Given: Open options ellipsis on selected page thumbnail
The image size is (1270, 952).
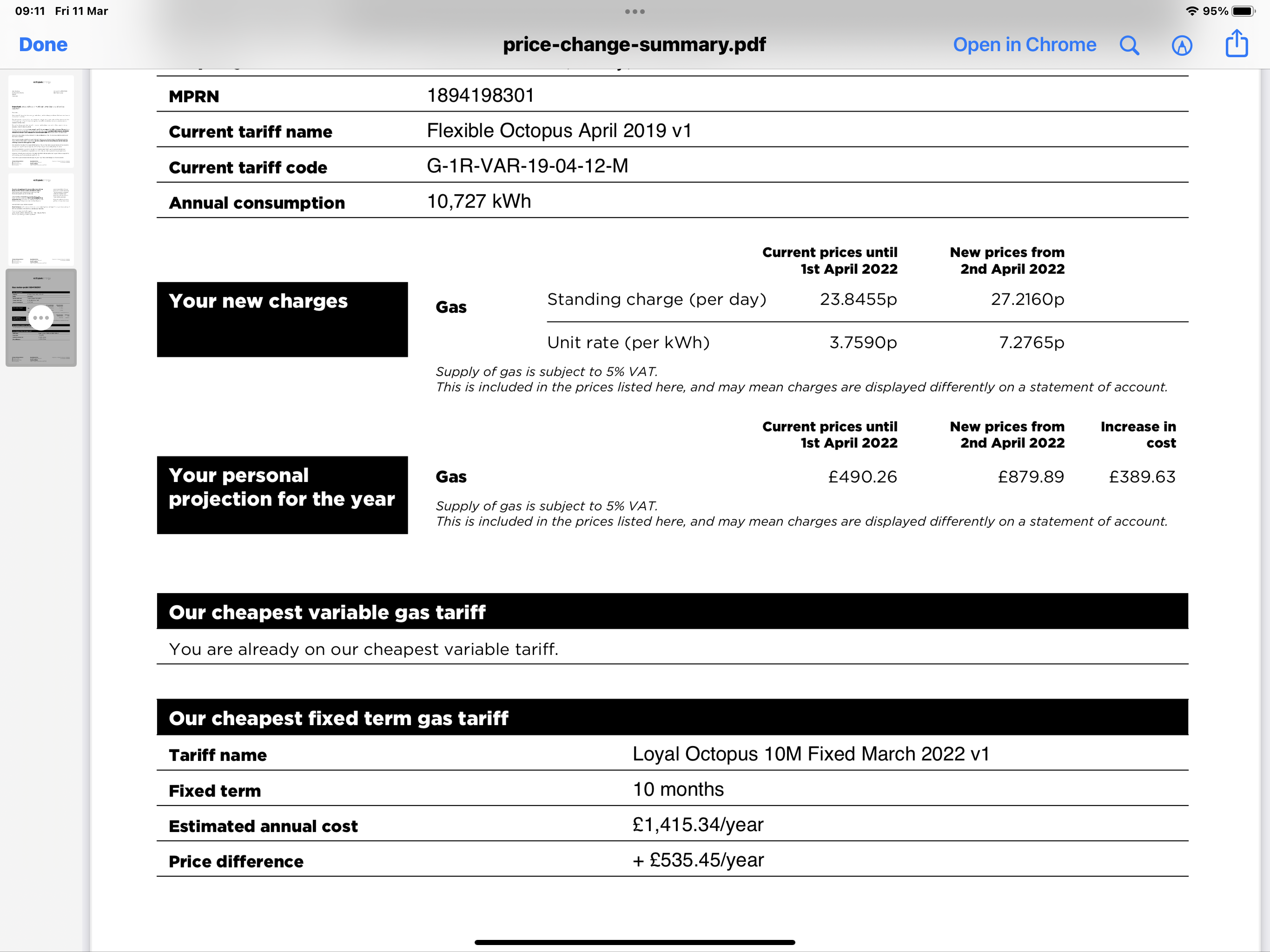Looking at the screenshot, I should (x=41, y=317).
